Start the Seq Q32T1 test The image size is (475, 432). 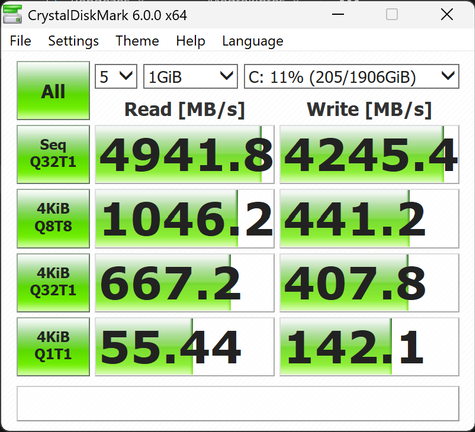[53, 154]
